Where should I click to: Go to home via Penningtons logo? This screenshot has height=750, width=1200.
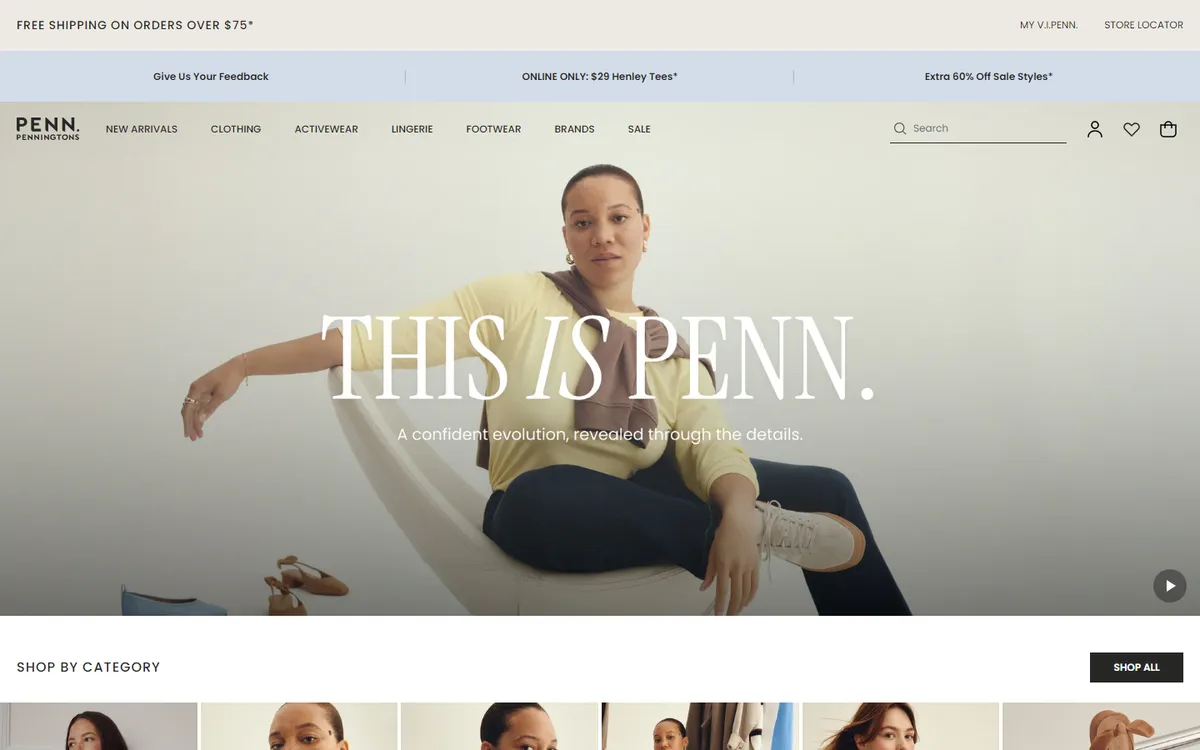48,128
